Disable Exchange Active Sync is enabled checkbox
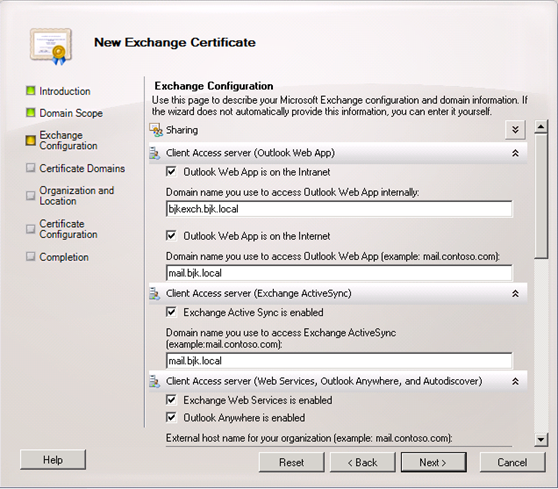Screen dimensions: 558x489 coord(171,312)
